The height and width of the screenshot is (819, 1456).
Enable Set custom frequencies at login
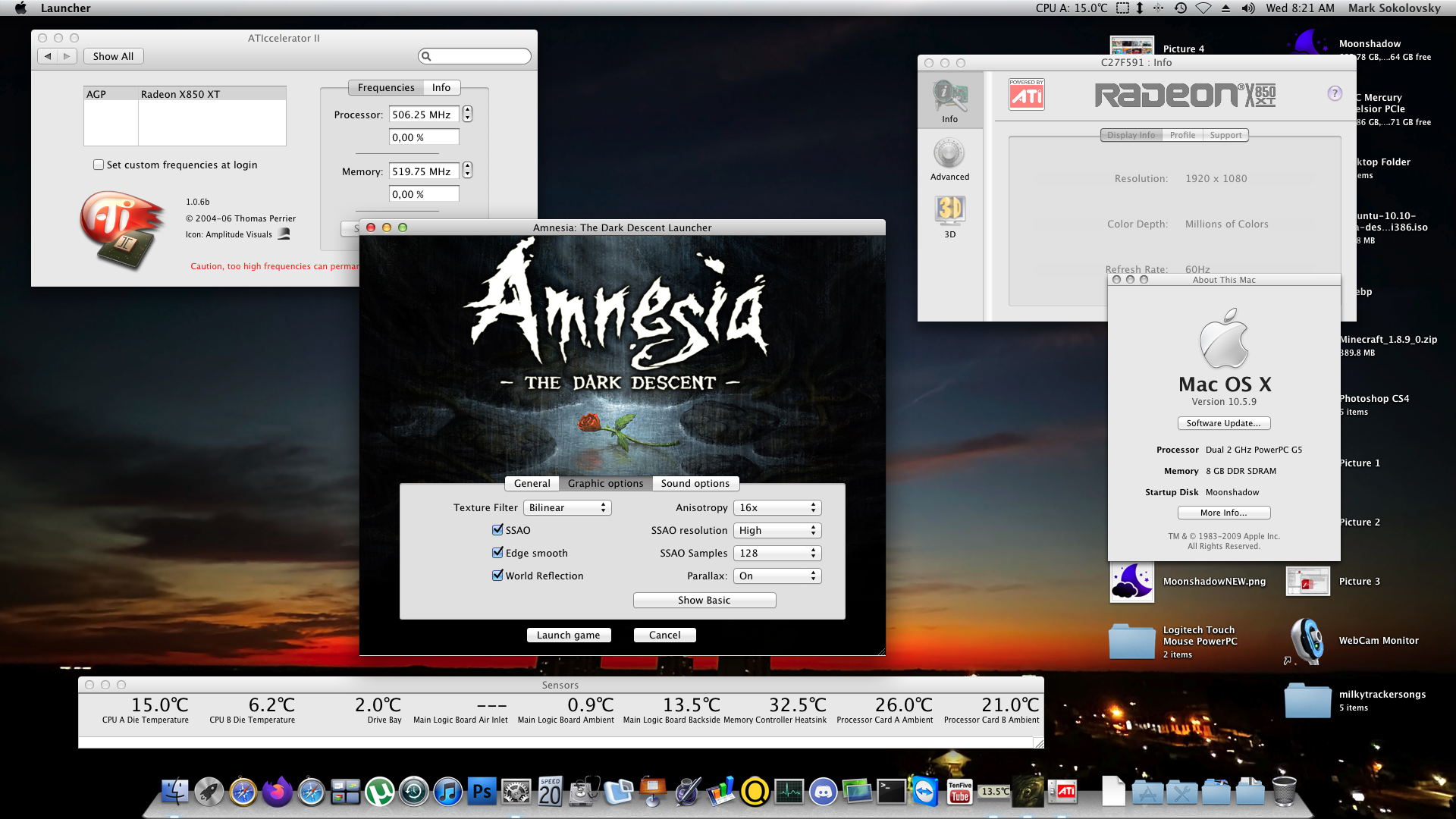[x=99, y=165]
